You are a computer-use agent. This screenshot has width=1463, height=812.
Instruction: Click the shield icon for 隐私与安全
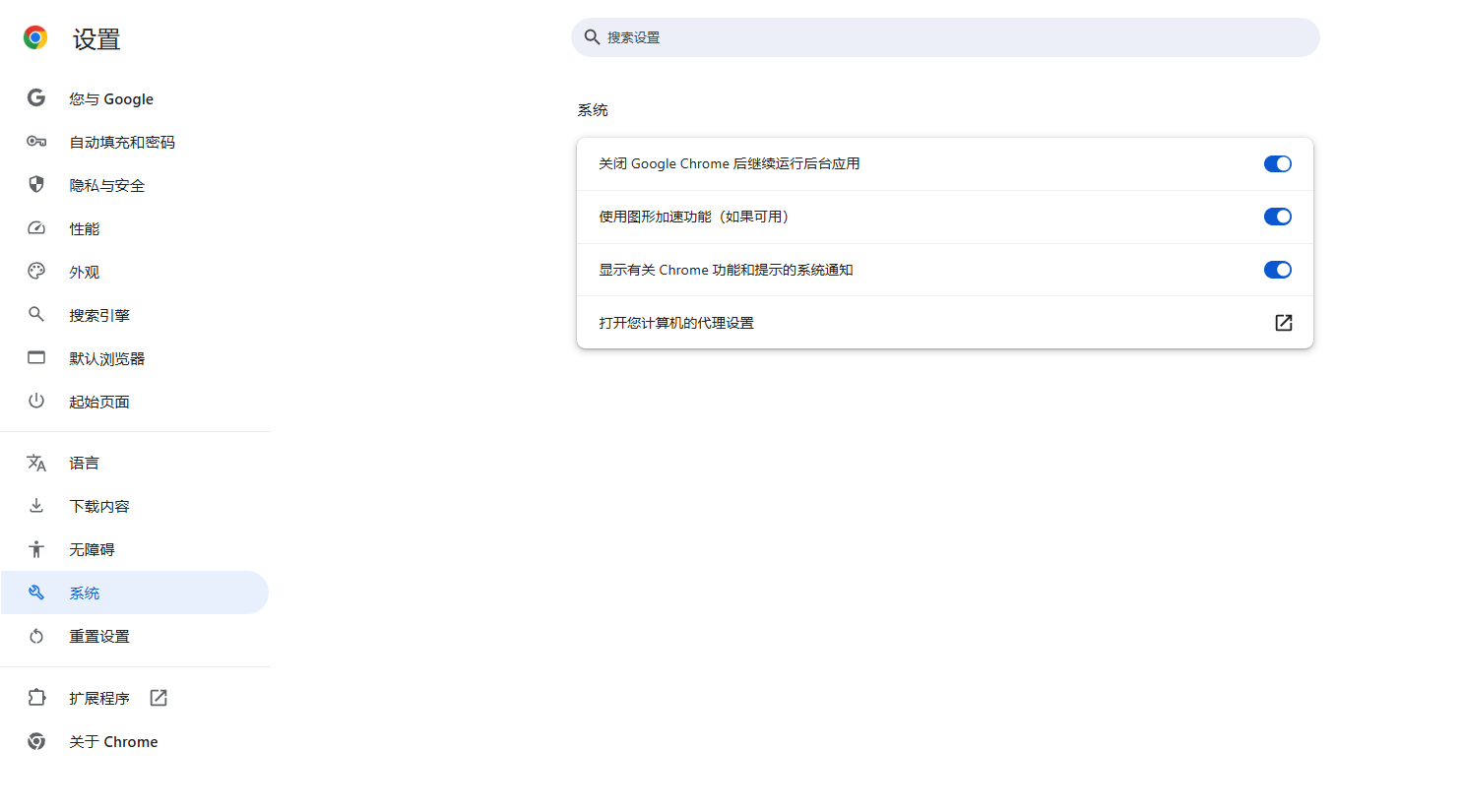click(36, 184)
